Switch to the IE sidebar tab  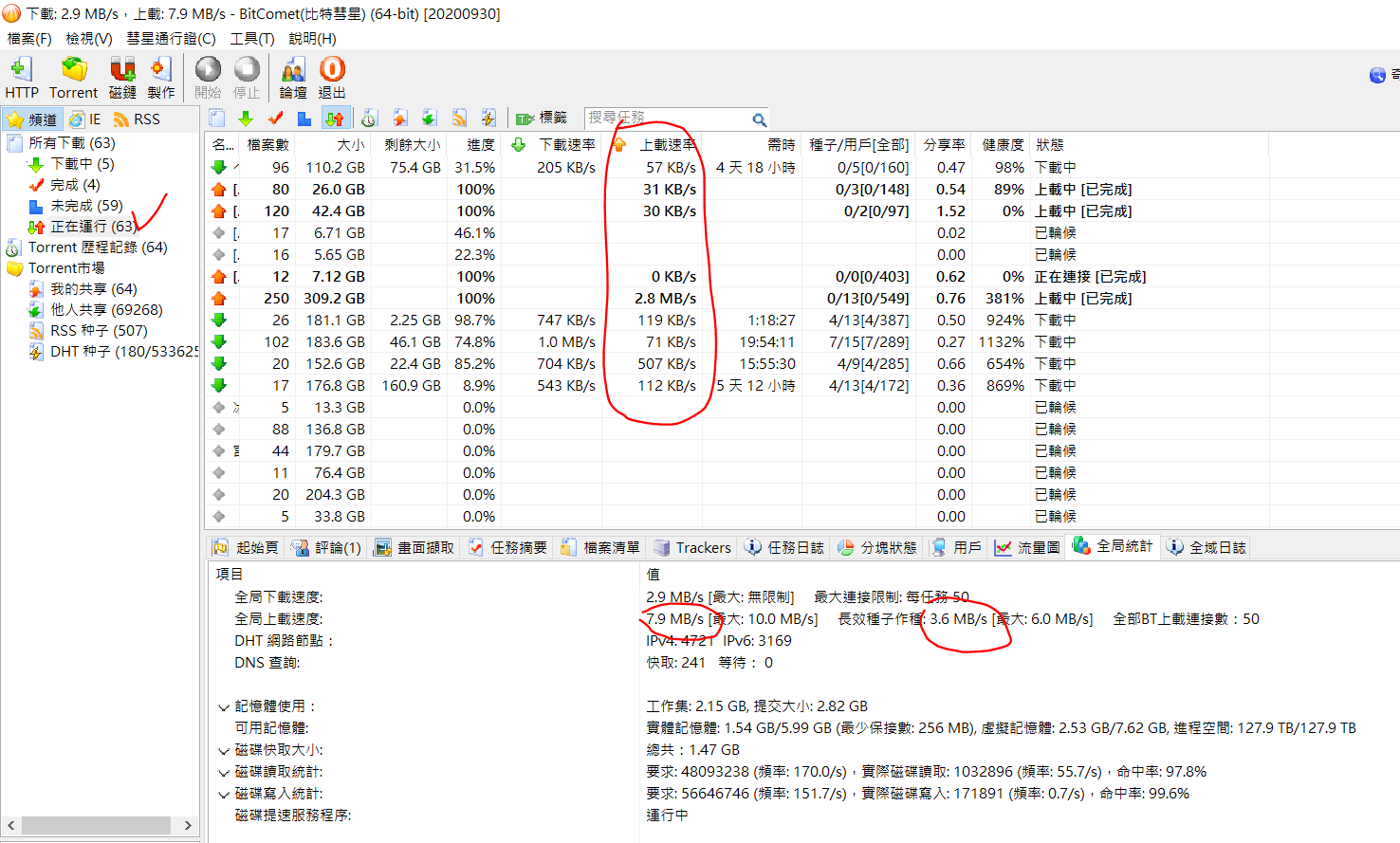(x=84, y=119)
